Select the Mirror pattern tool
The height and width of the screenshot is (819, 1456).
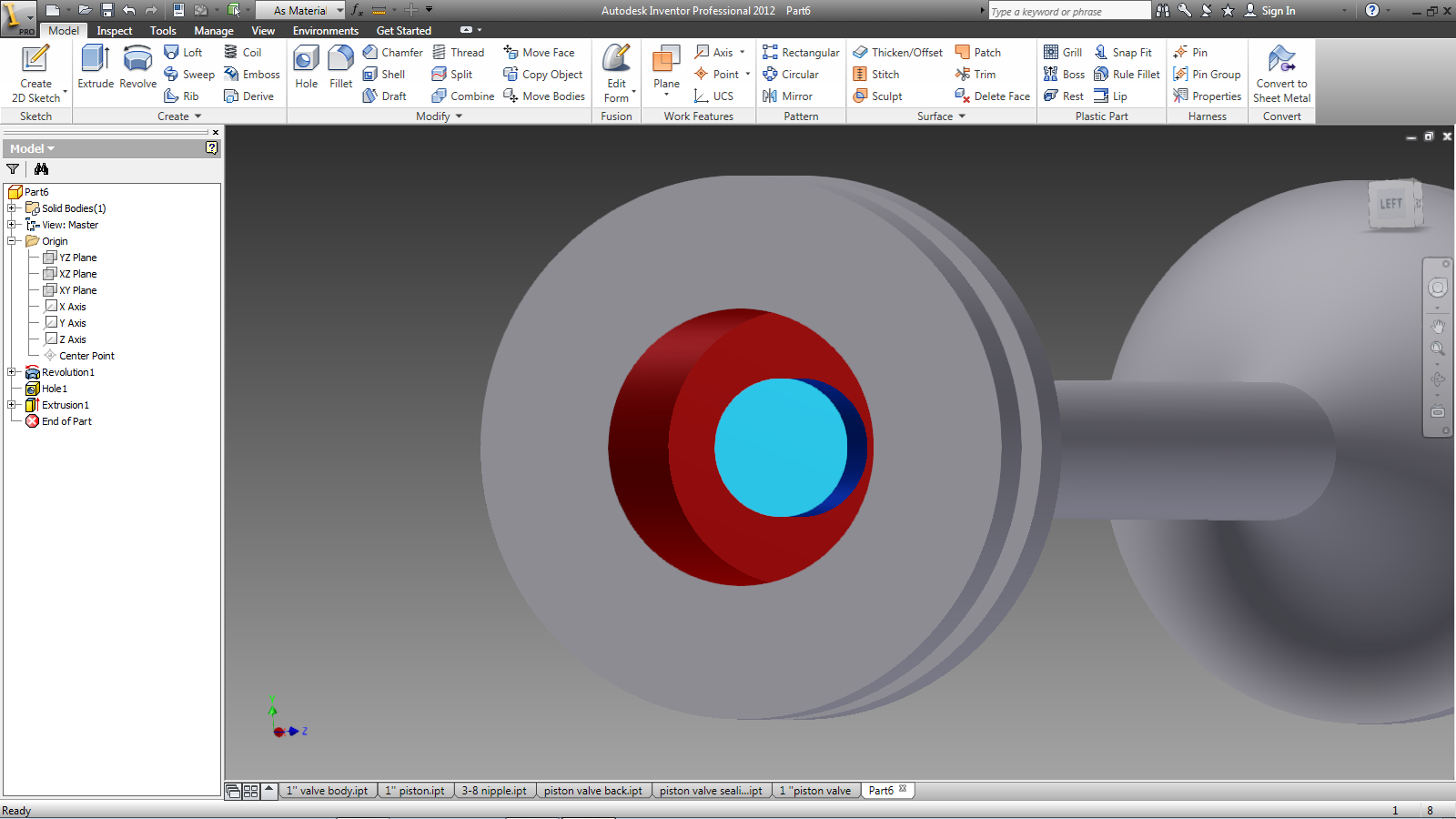coord(788,96)
